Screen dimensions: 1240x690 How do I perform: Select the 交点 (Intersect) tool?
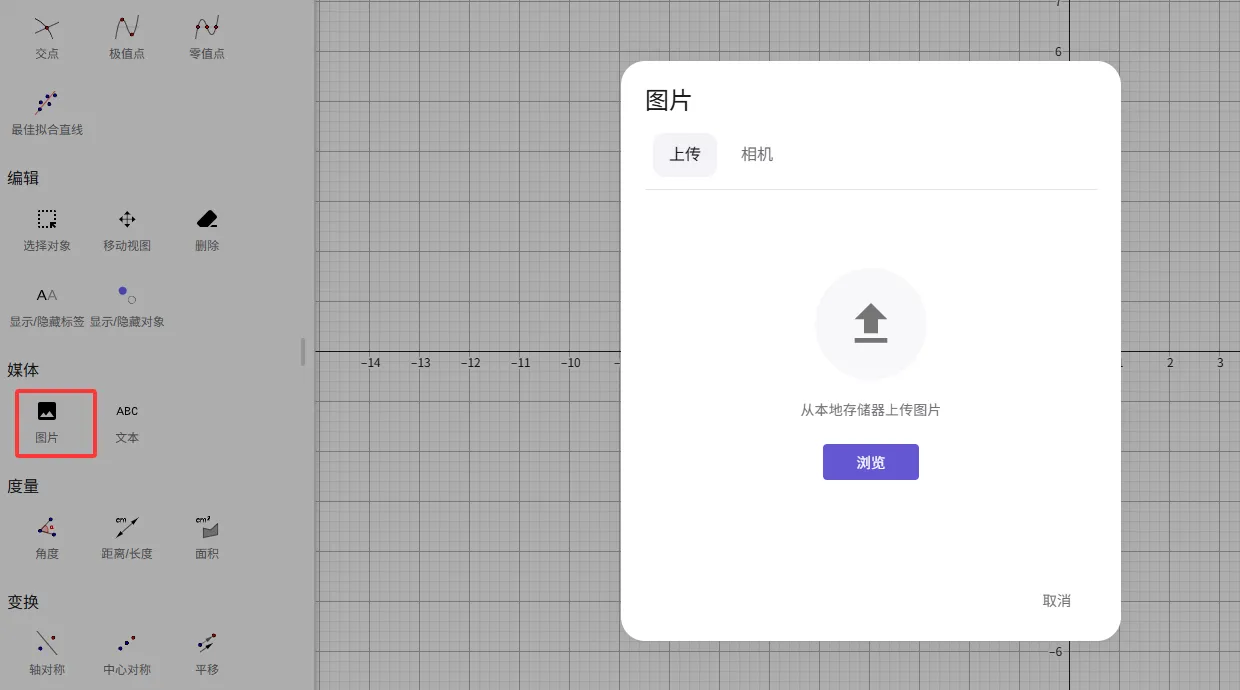point(47,35)
